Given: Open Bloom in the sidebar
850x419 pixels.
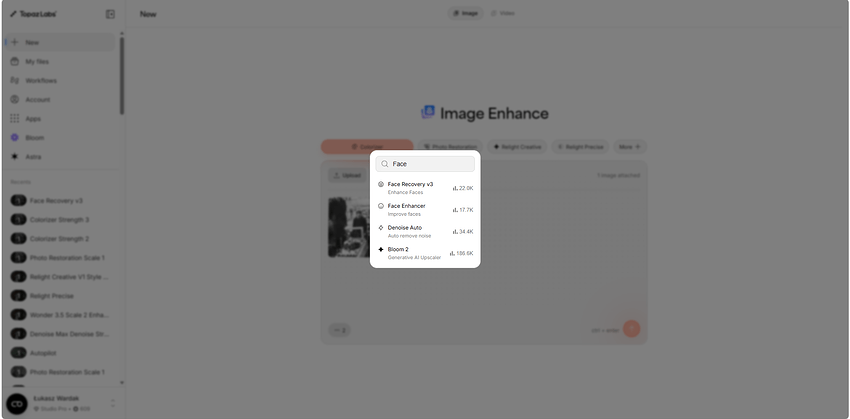Looking at the screenshot, I should (x=60, y=138).
